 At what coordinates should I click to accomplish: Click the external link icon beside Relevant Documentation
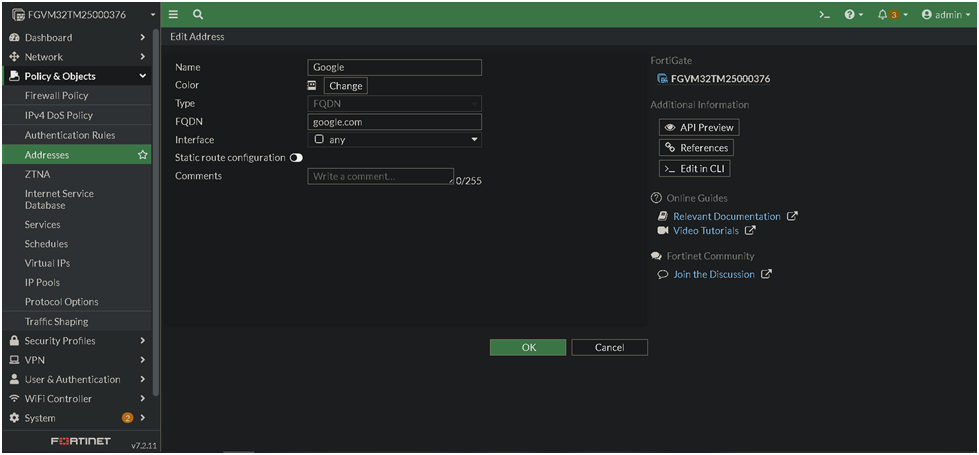(792, 217)
